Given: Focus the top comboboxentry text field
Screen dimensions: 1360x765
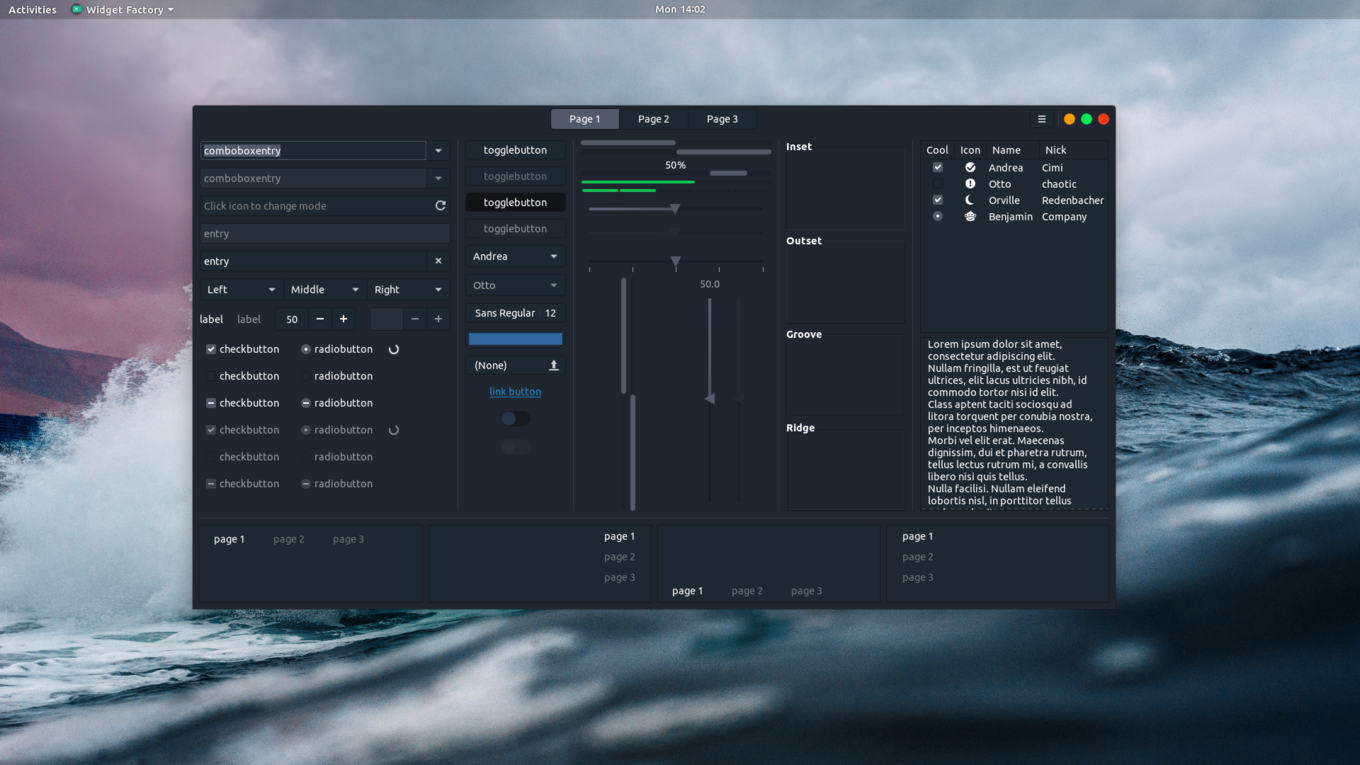Looking at the screenshot, I should [x=313, y=151].
